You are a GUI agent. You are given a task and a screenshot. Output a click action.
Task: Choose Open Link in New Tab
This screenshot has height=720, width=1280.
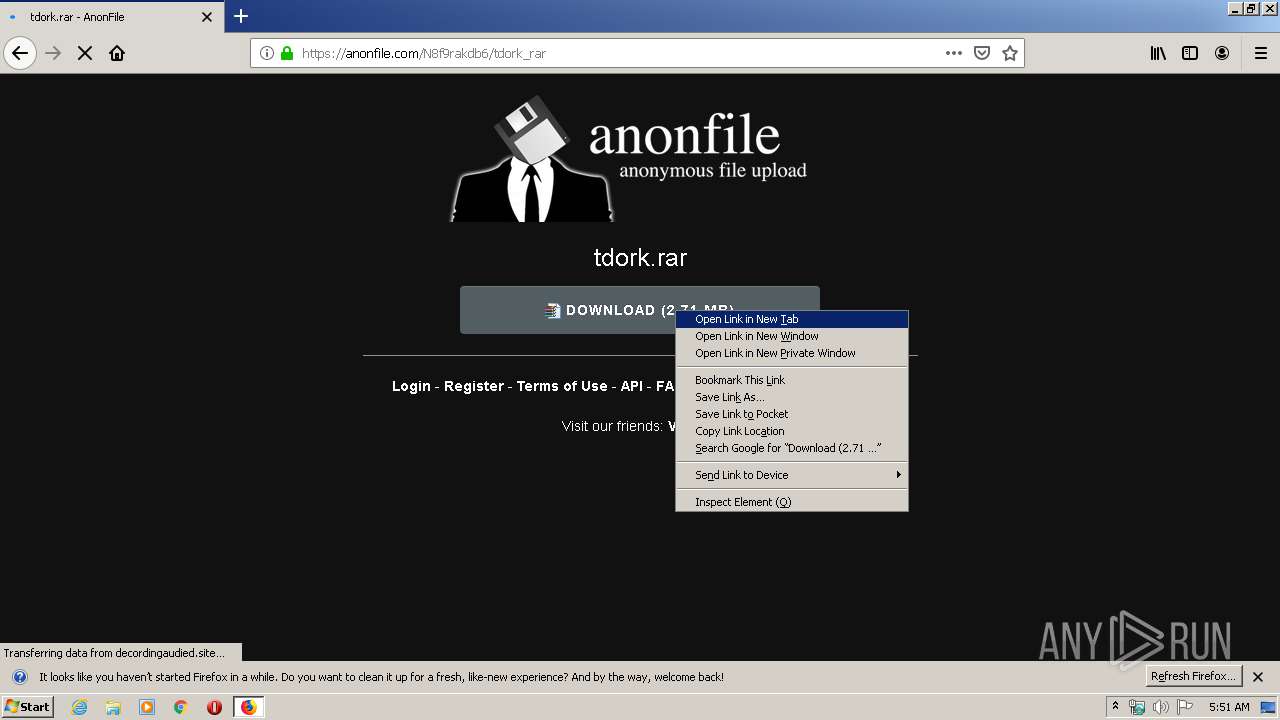point(792,319)
